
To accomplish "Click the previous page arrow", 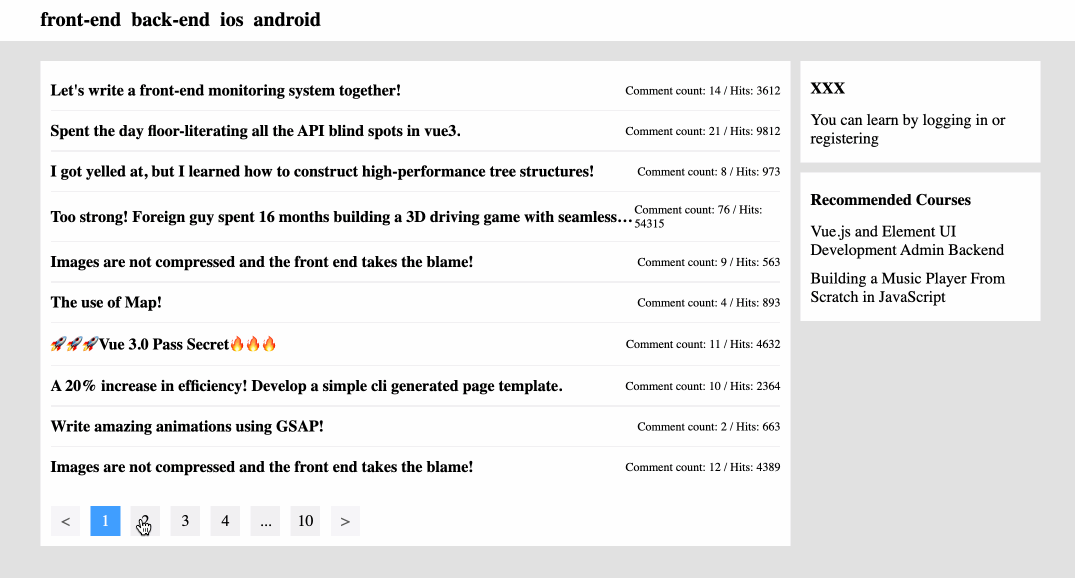I will click(65, 521).
